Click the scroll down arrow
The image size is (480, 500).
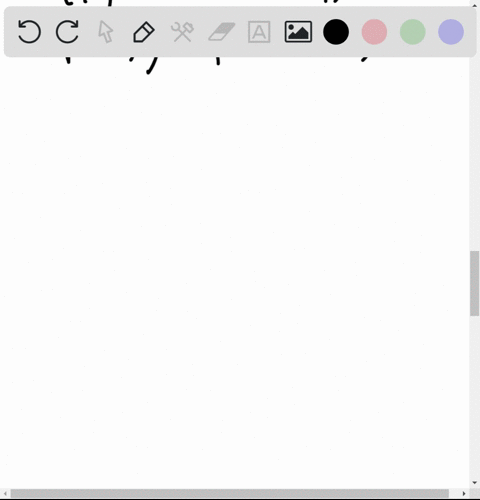tap(475, 483)
